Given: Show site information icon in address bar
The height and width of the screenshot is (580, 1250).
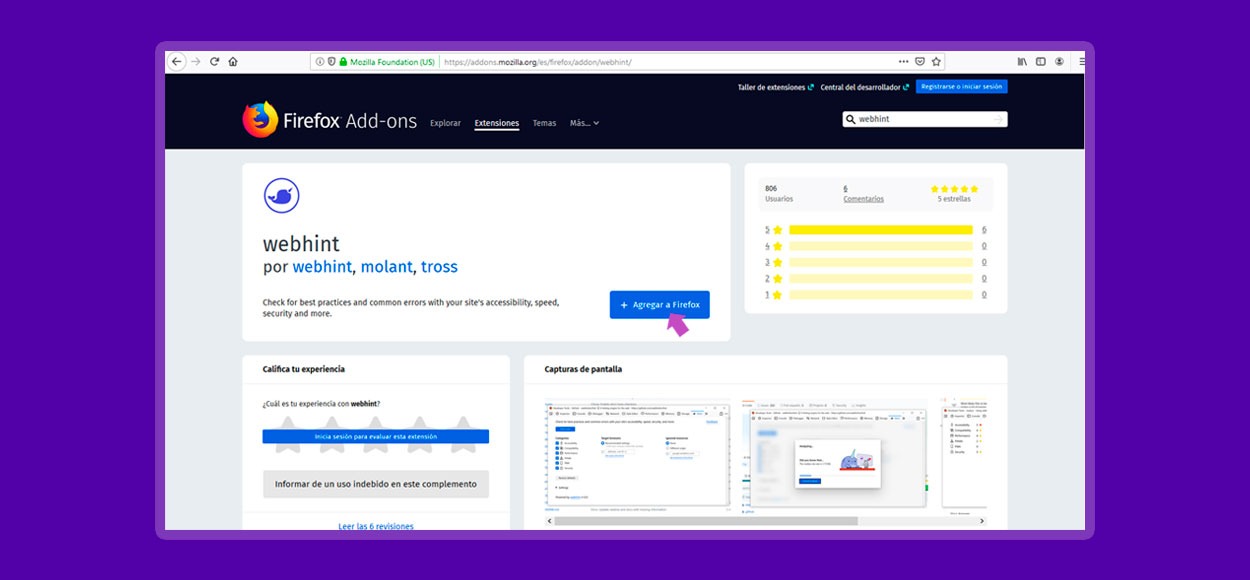Looking at the screenshot, I should coord(320,62).
